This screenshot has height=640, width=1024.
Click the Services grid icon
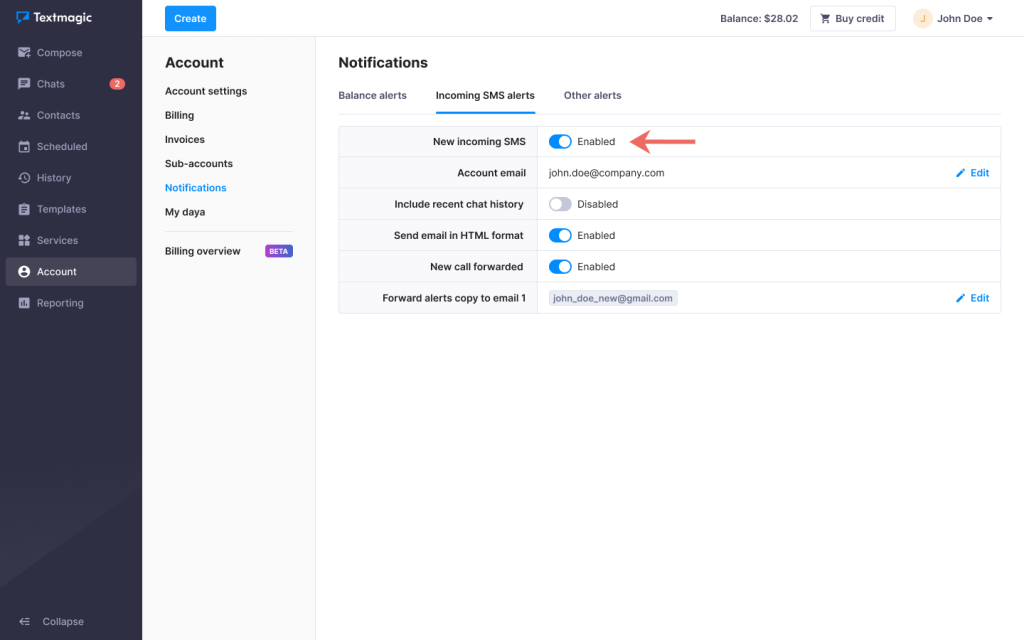tap(24, 241)
